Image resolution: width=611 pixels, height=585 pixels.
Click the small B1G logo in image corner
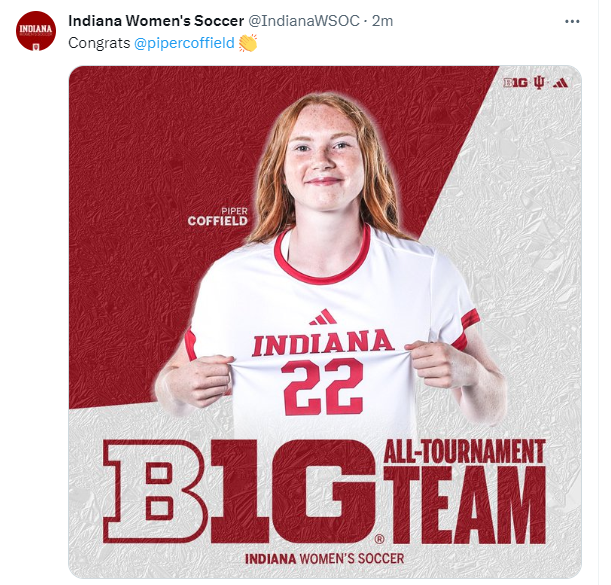[516, 83]
